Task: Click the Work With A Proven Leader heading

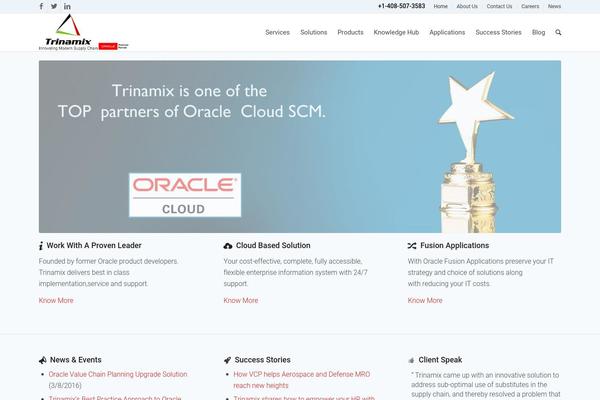Action: coord(94,246)
